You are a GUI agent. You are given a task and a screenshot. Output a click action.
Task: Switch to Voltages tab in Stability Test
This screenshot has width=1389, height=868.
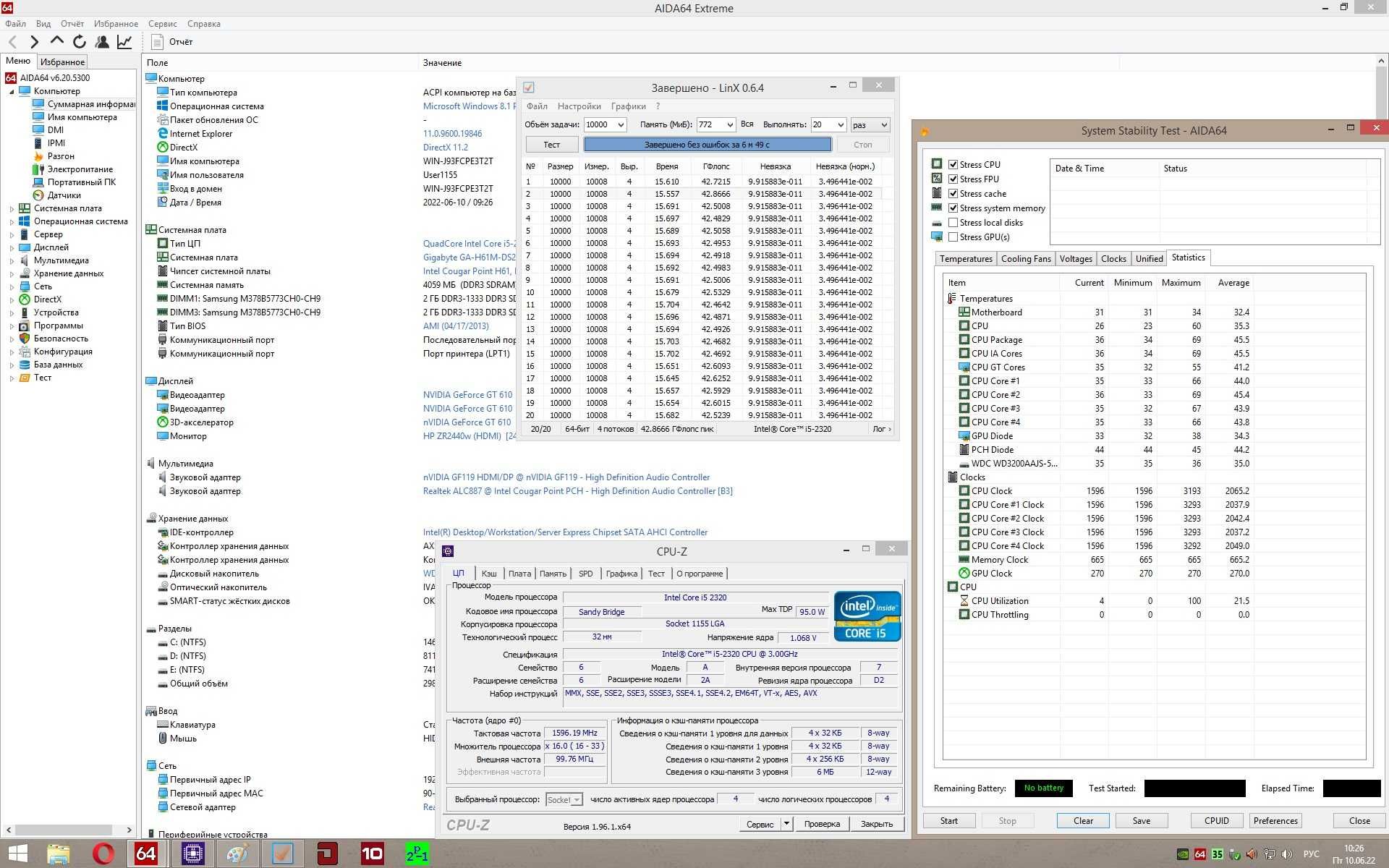point(1075,258)
